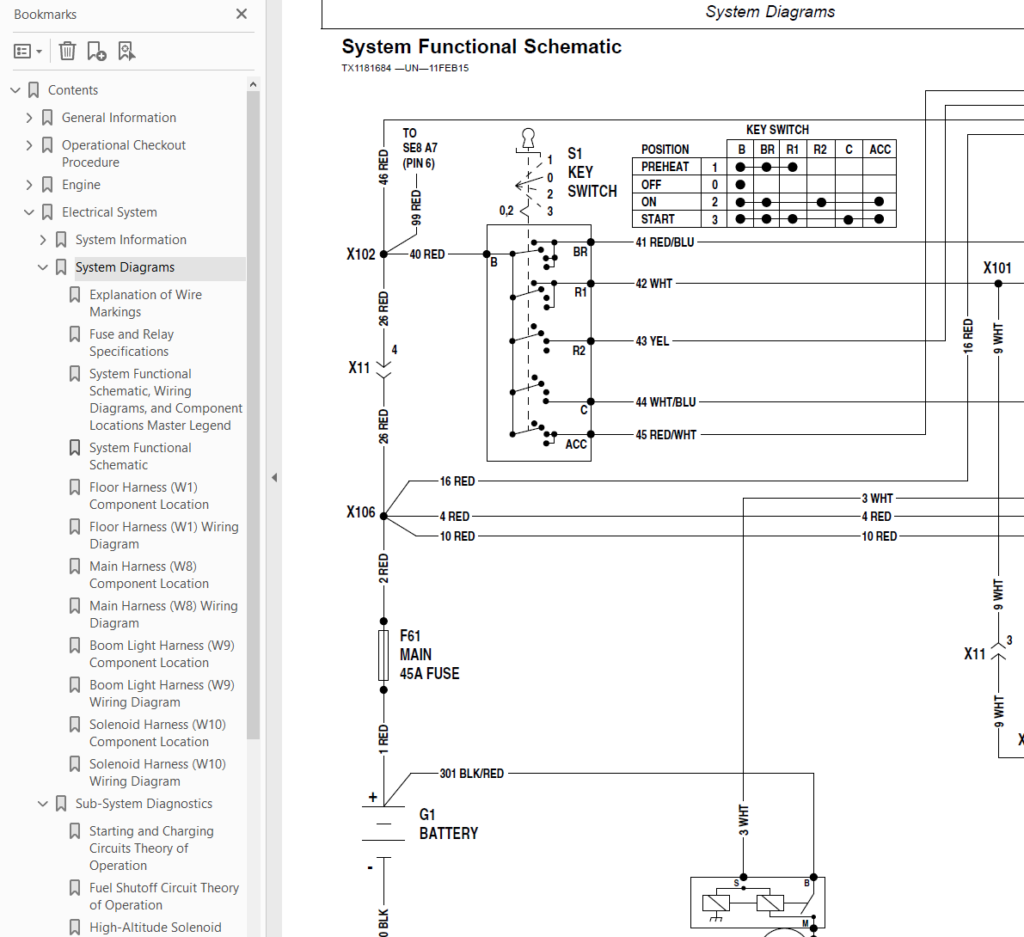The height and width of the screenshot is (937, 1024).
Task: Click bookmark icon beside Starting and Charging Circuits
Action: click(x=75, y=831)
